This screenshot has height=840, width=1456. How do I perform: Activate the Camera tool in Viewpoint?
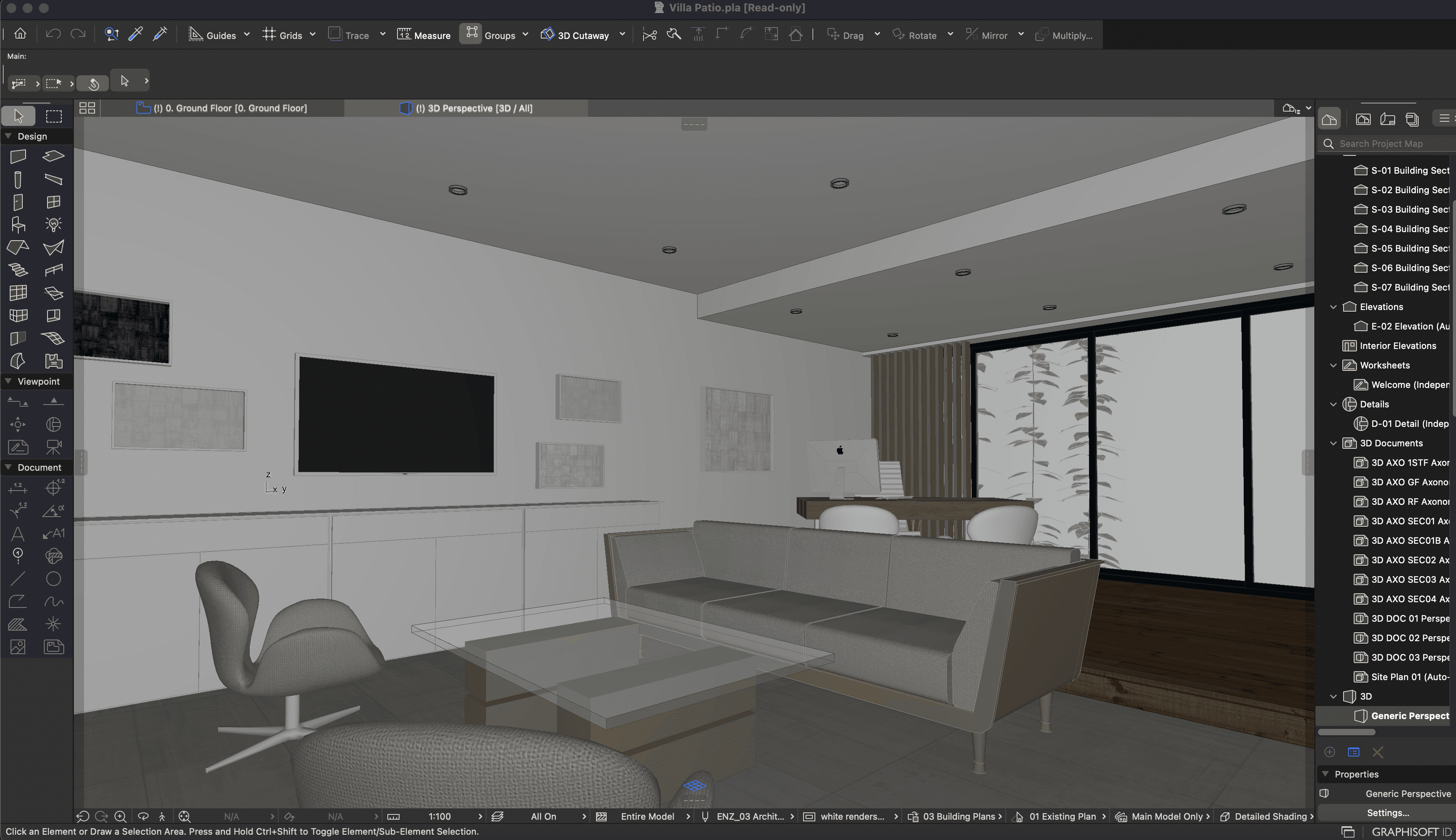coord(53,447)
